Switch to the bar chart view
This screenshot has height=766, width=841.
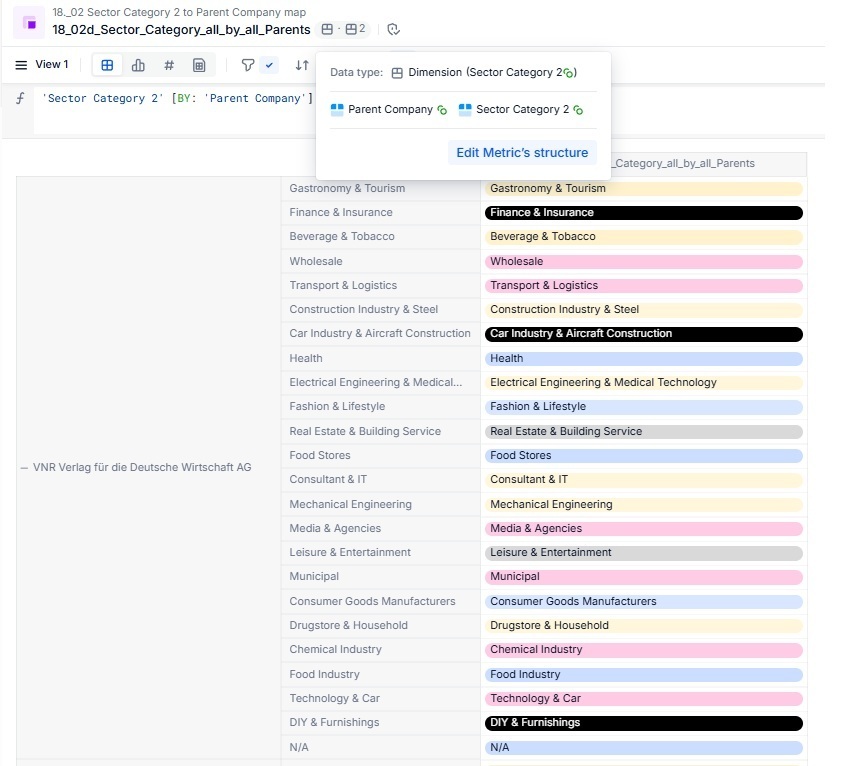(x=138, y=65)
